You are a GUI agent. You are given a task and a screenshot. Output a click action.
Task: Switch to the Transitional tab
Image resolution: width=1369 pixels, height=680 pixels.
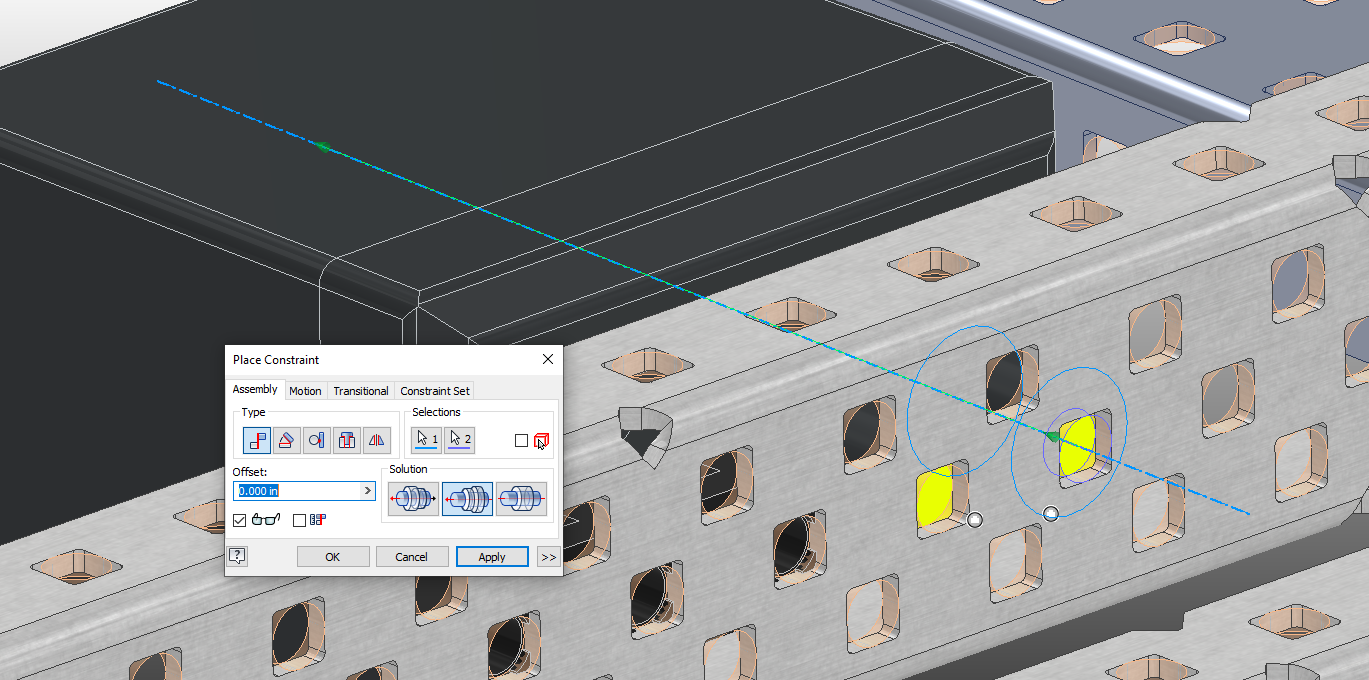361,391
